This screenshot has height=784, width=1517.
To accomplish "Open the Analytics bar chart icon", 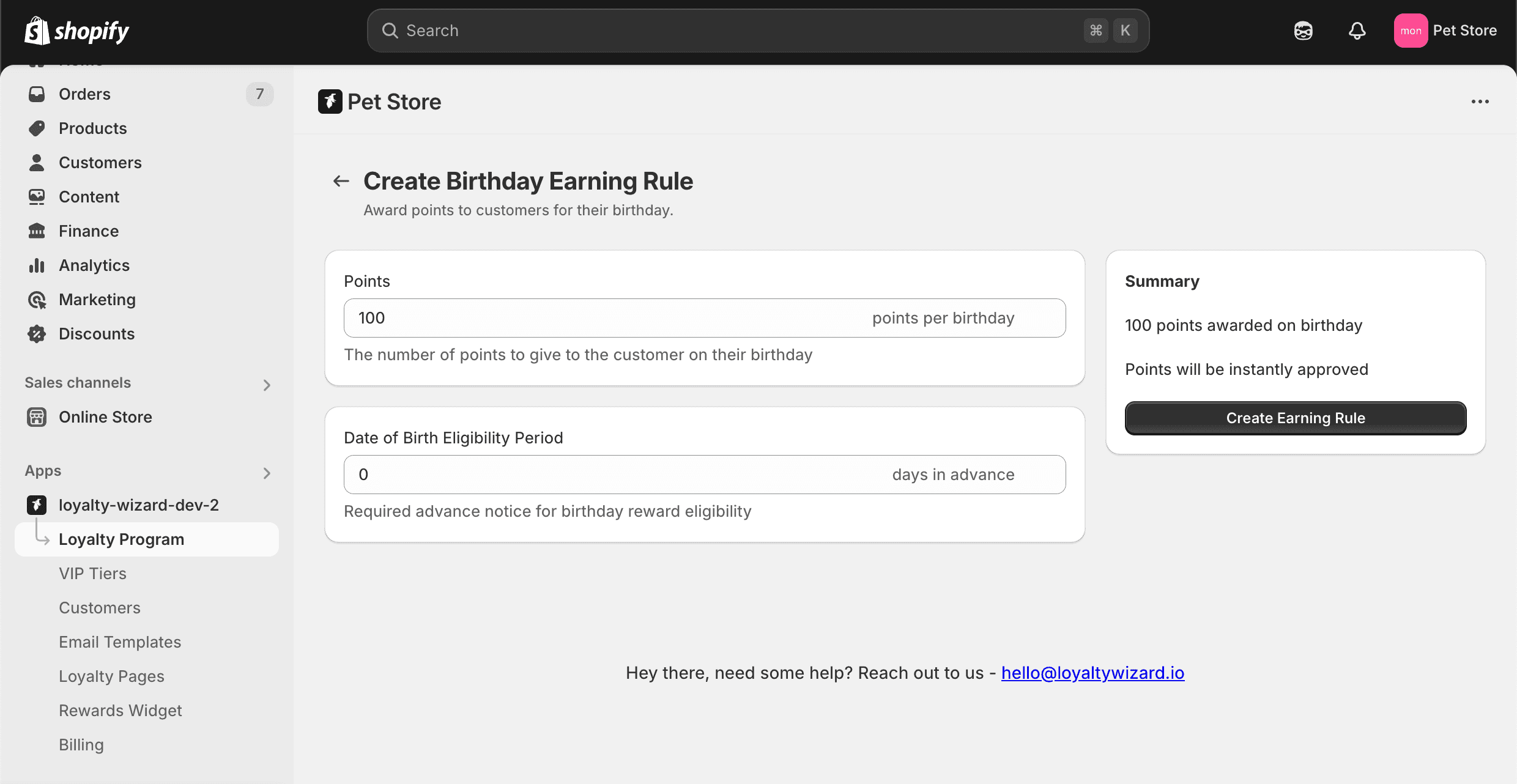I will [x=37, y=265].
